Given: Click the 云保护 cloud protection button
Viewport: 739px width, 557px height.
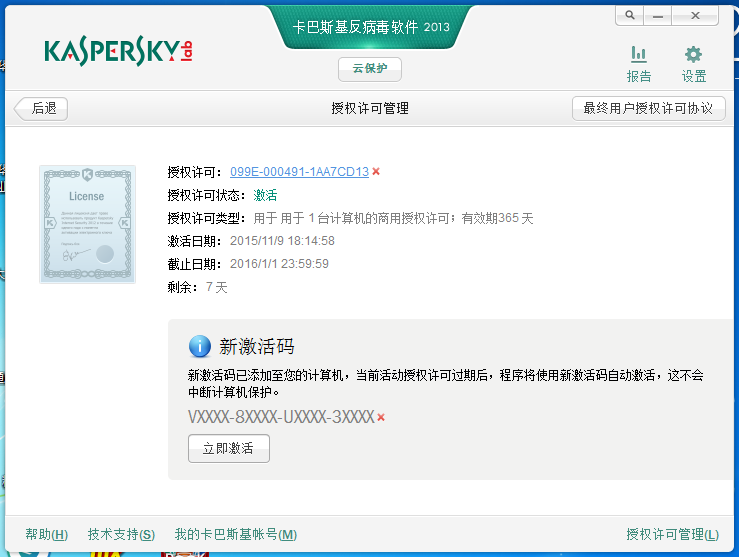Looking at the screenshot, I should coord(370,69).
